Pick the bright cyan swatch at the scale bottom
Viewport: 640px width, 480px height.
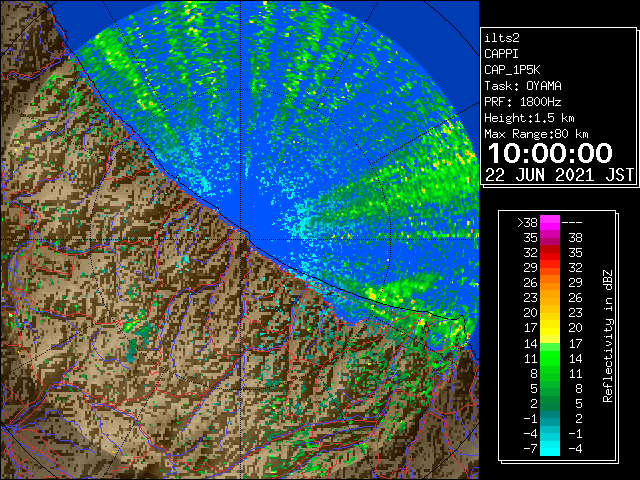[550, 448]
